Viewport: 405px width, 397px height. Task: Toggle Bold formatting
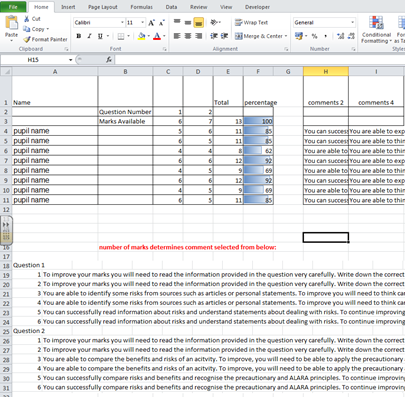point(79,36)
